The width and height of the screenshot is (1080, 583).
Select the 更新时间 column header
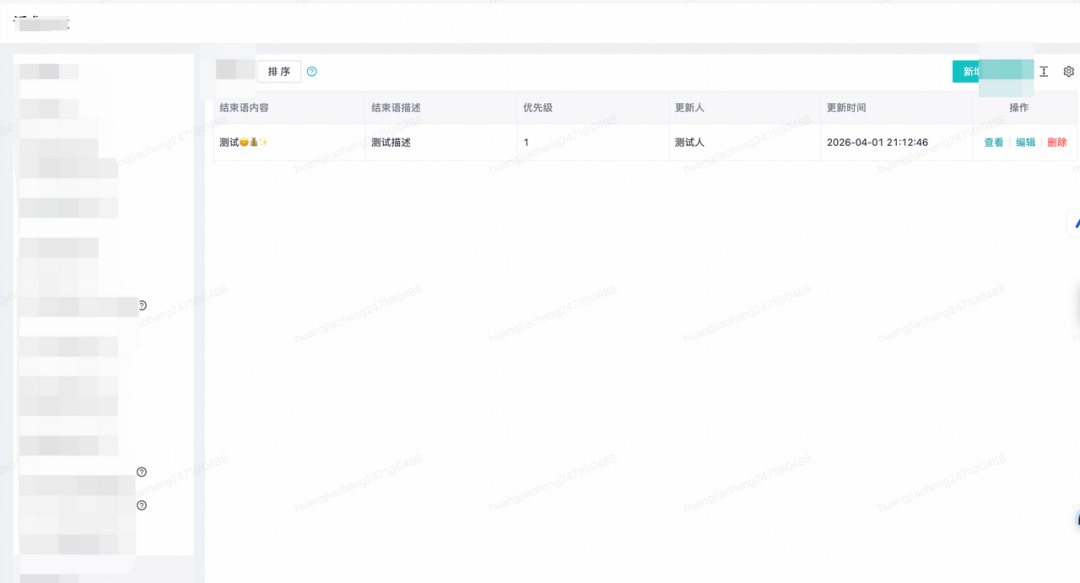pyautogui.click(x=897, y=108)
